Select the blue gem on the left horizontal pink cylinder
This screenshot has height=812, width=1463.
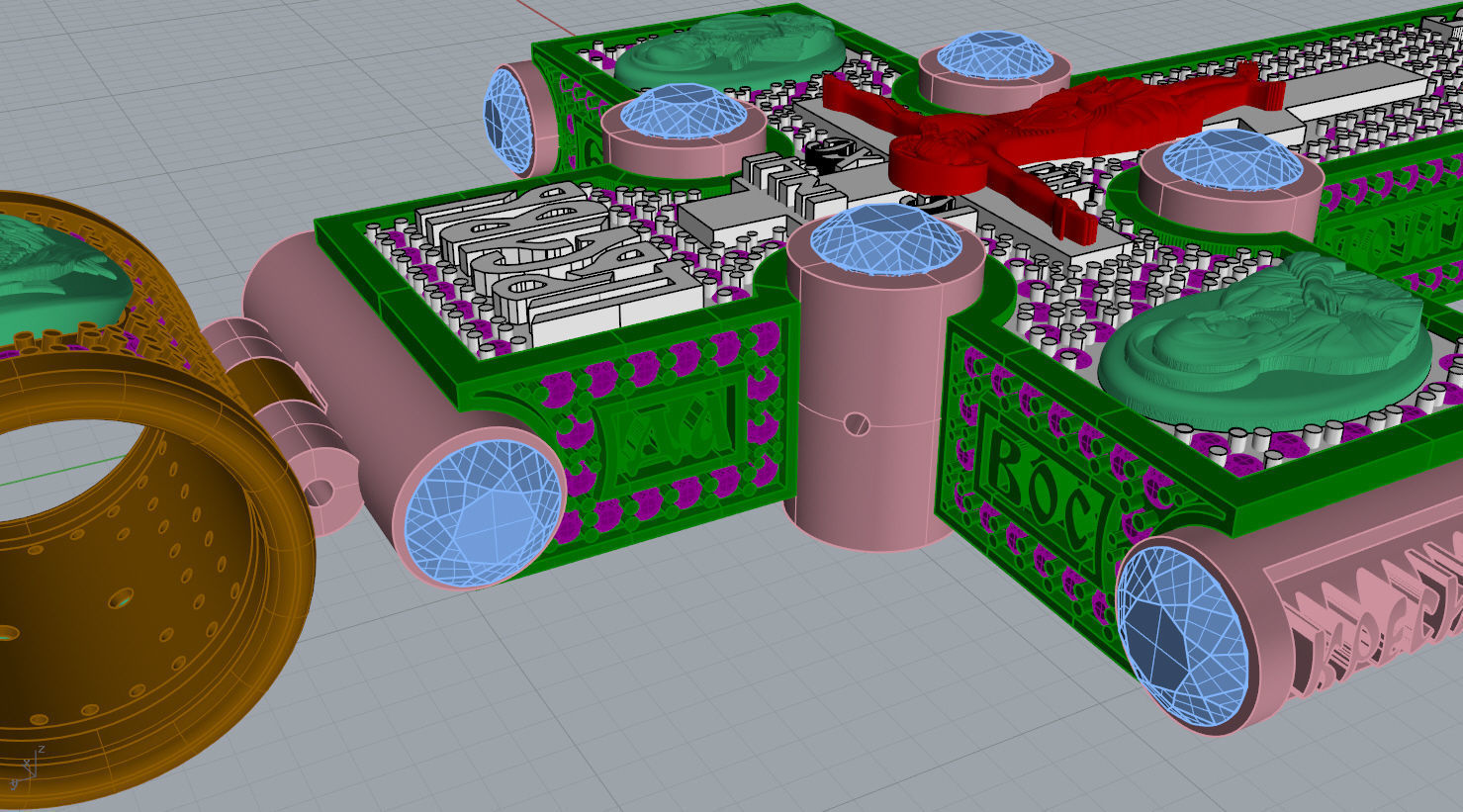click(x=483, y=514)
